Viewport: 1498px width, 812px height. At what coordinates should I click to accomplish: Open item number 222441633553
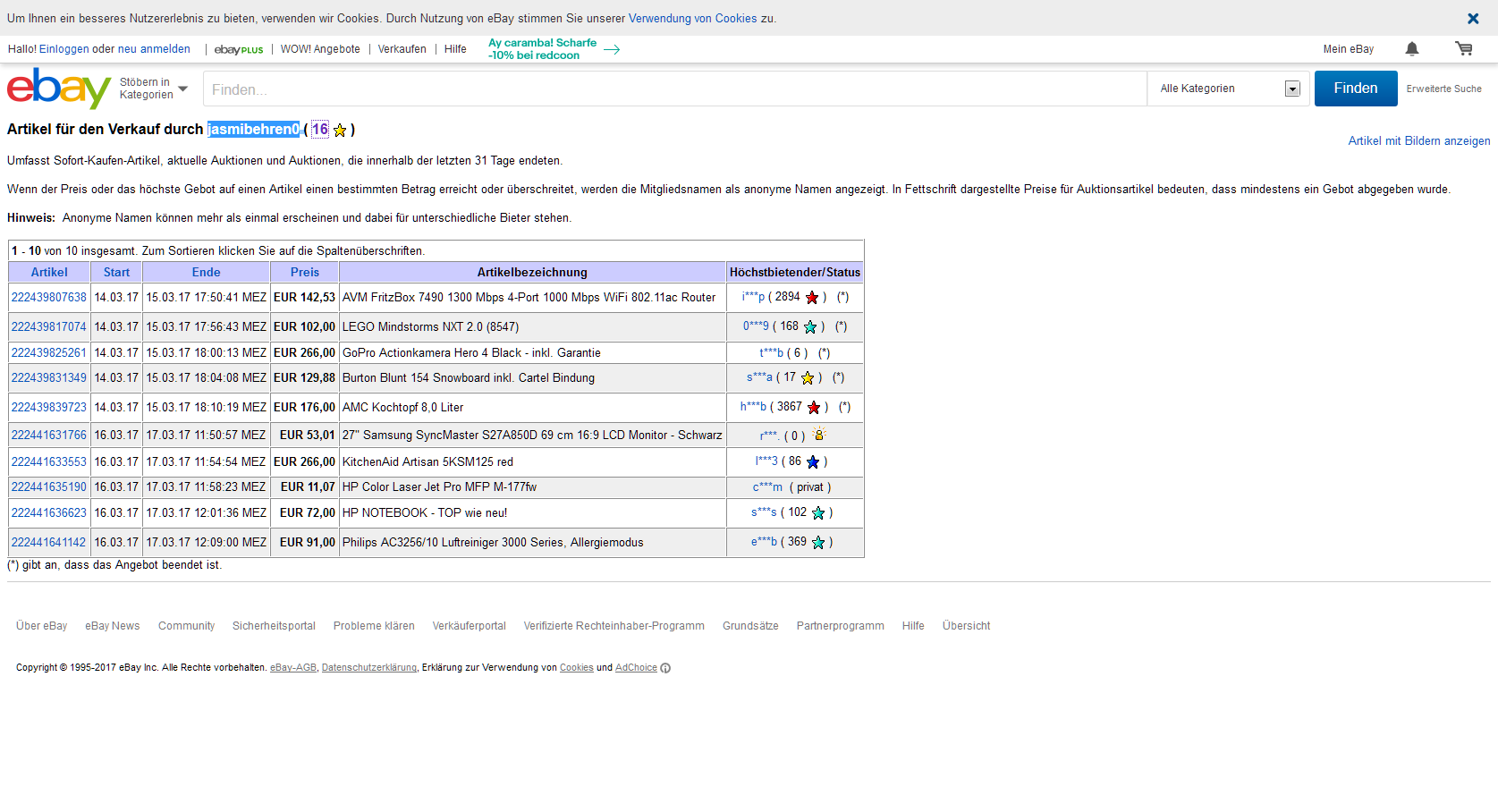49,461
